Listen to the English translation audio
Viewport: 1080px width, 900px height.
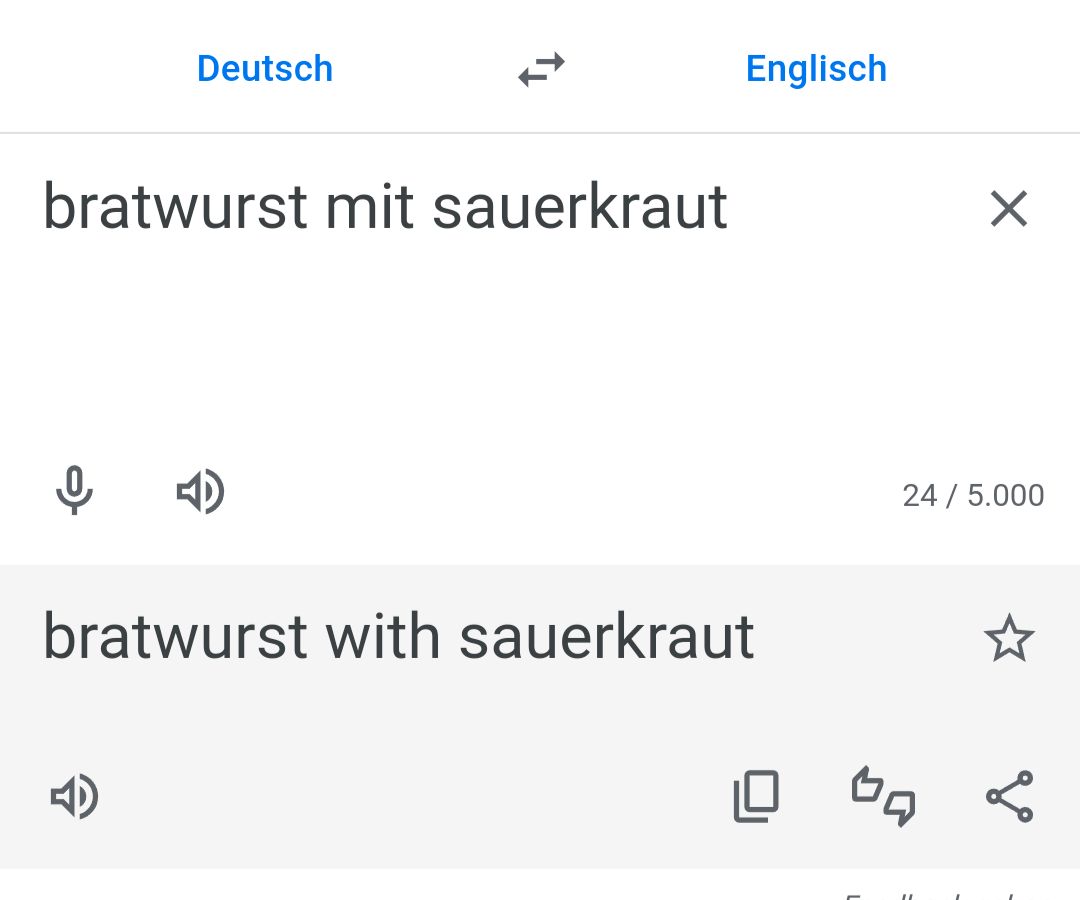(x=74, y=797)
